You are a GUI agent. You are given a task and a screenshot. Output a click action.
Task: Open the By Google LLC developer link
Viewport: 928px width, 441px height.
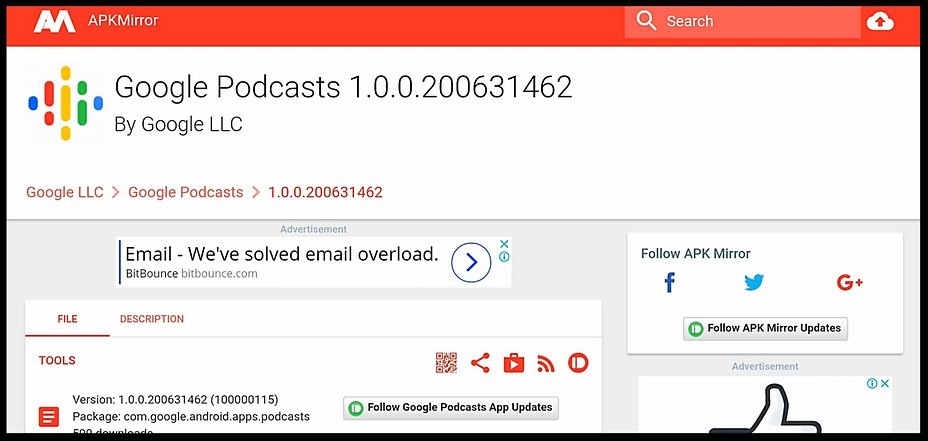coord(178,124)
